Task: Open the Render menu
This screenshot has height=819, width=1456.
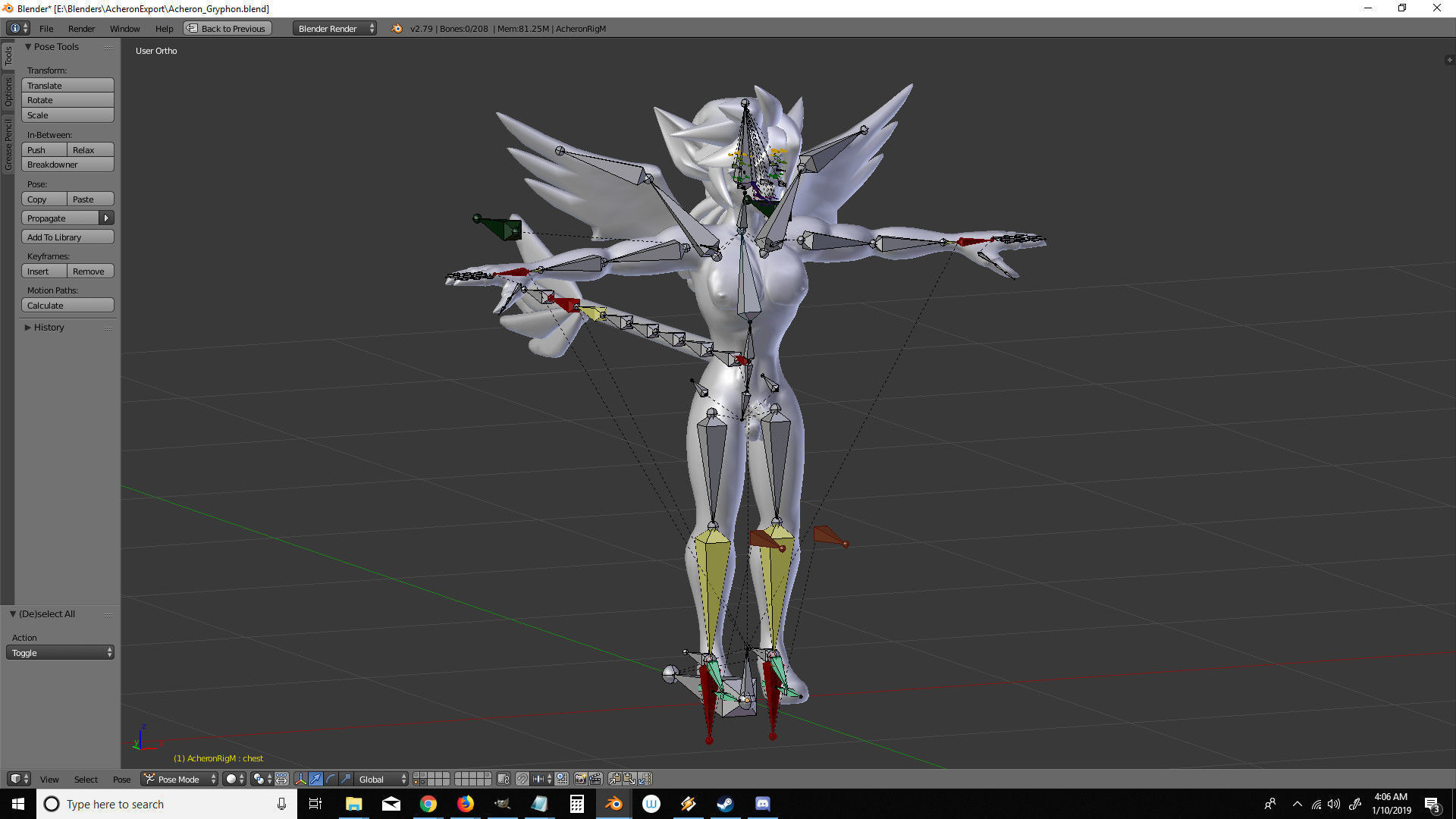Action: pos(81,29)
